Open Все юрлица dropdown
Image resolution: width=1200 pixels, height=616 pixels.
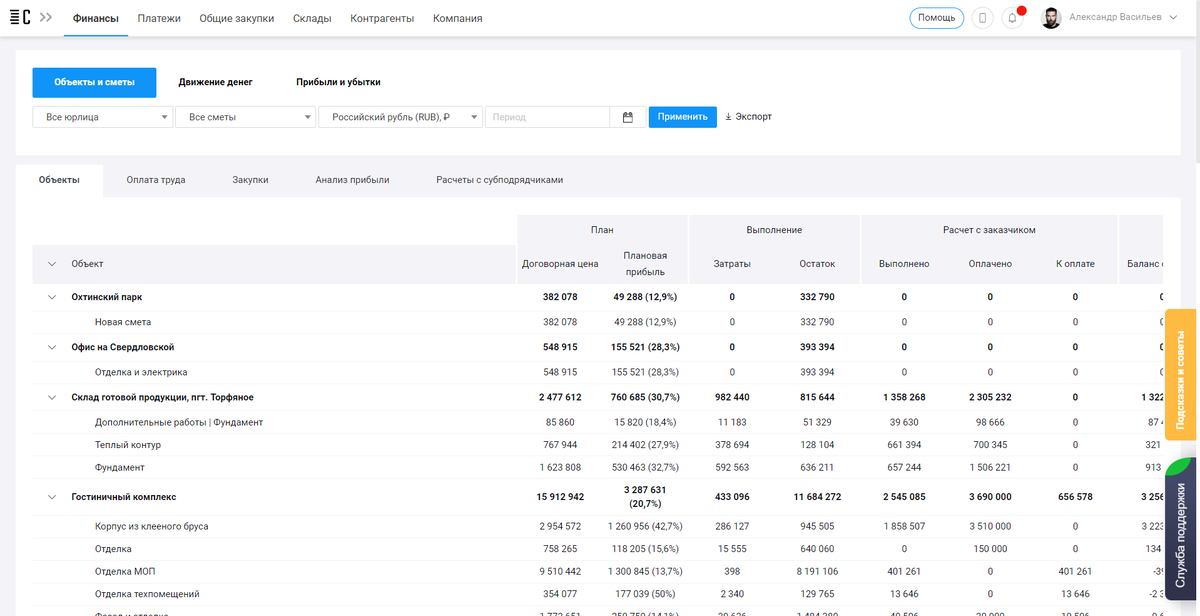(103, 117)
